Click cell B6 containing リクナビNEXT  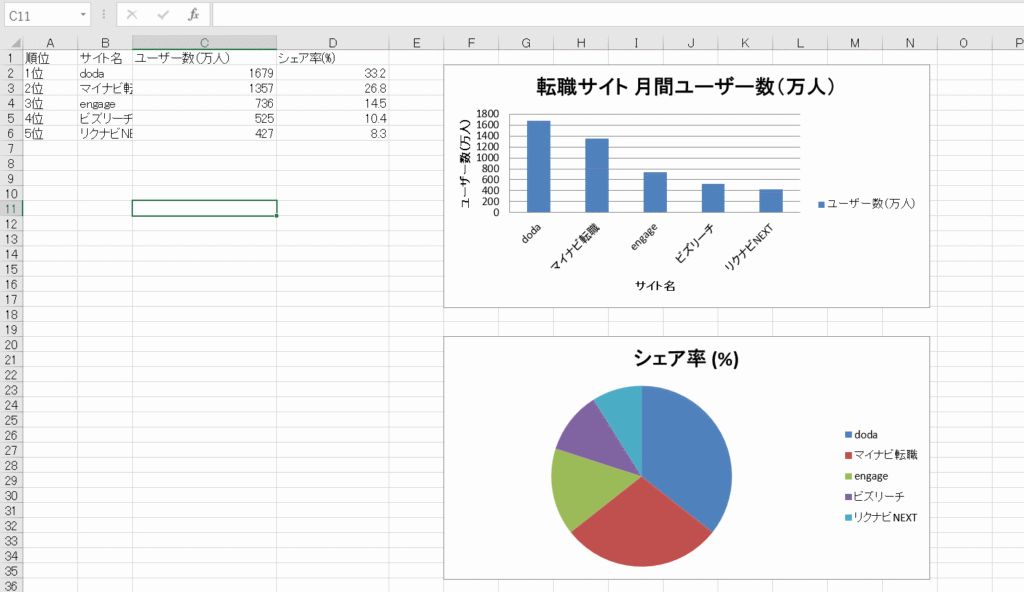(x=104, y=133)
